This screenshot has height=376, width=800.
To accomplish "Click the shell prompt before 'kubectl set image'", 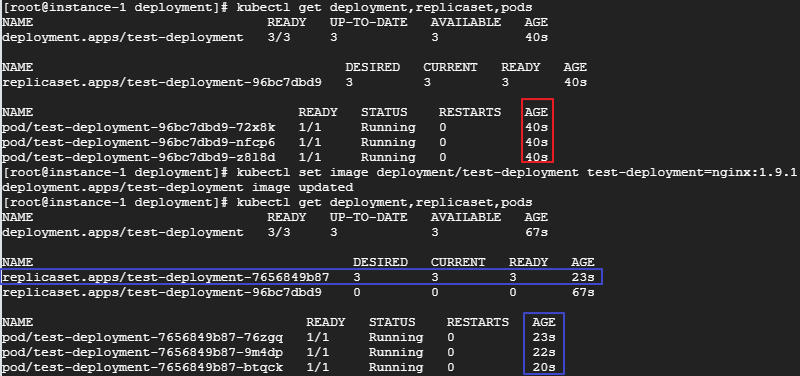I will pyautogui.click(x=115, y=172).
